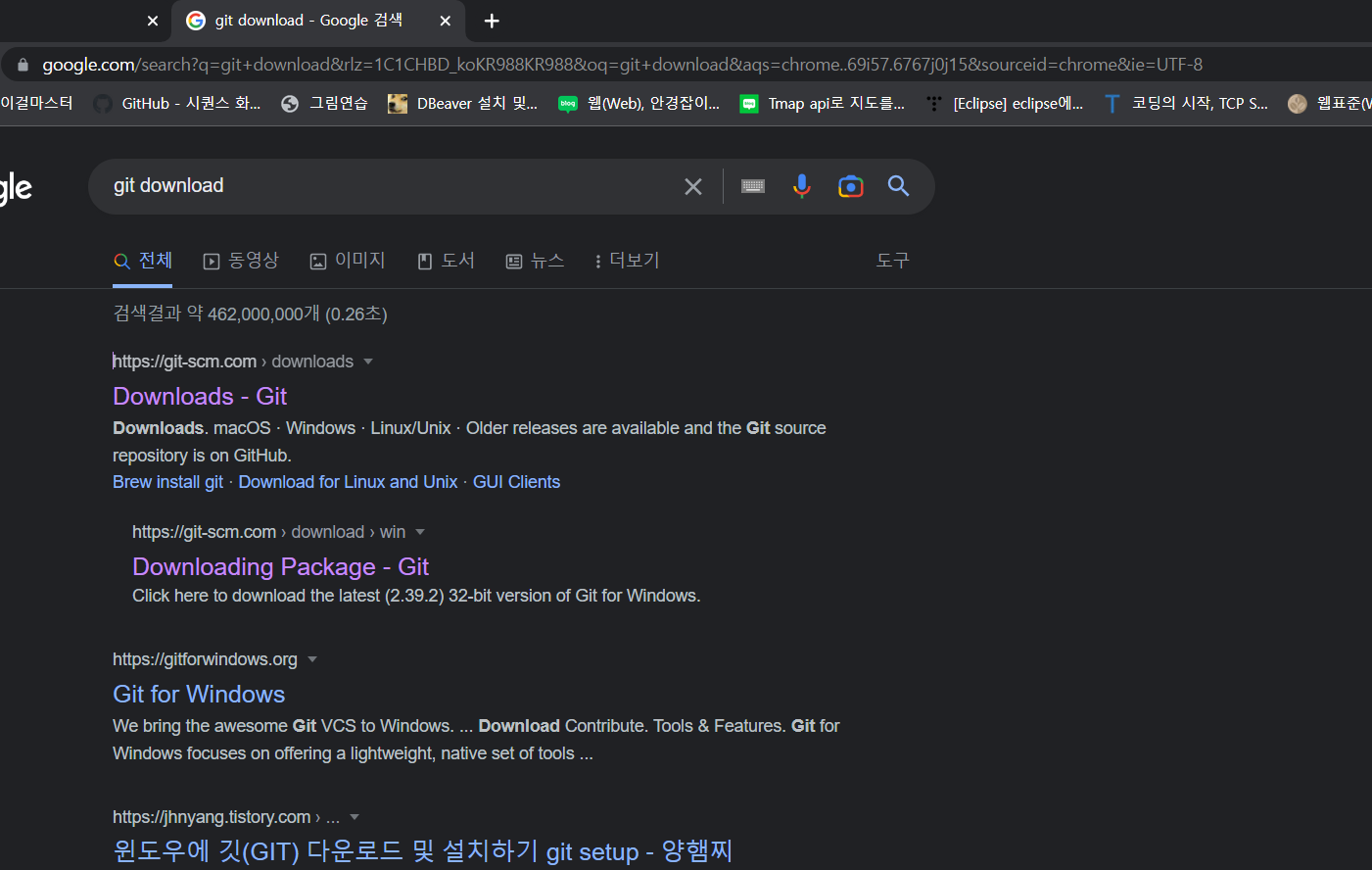Expand dropdown next to gitforwindows.org URL
The image size is (1372, 870).
[312, 659]
